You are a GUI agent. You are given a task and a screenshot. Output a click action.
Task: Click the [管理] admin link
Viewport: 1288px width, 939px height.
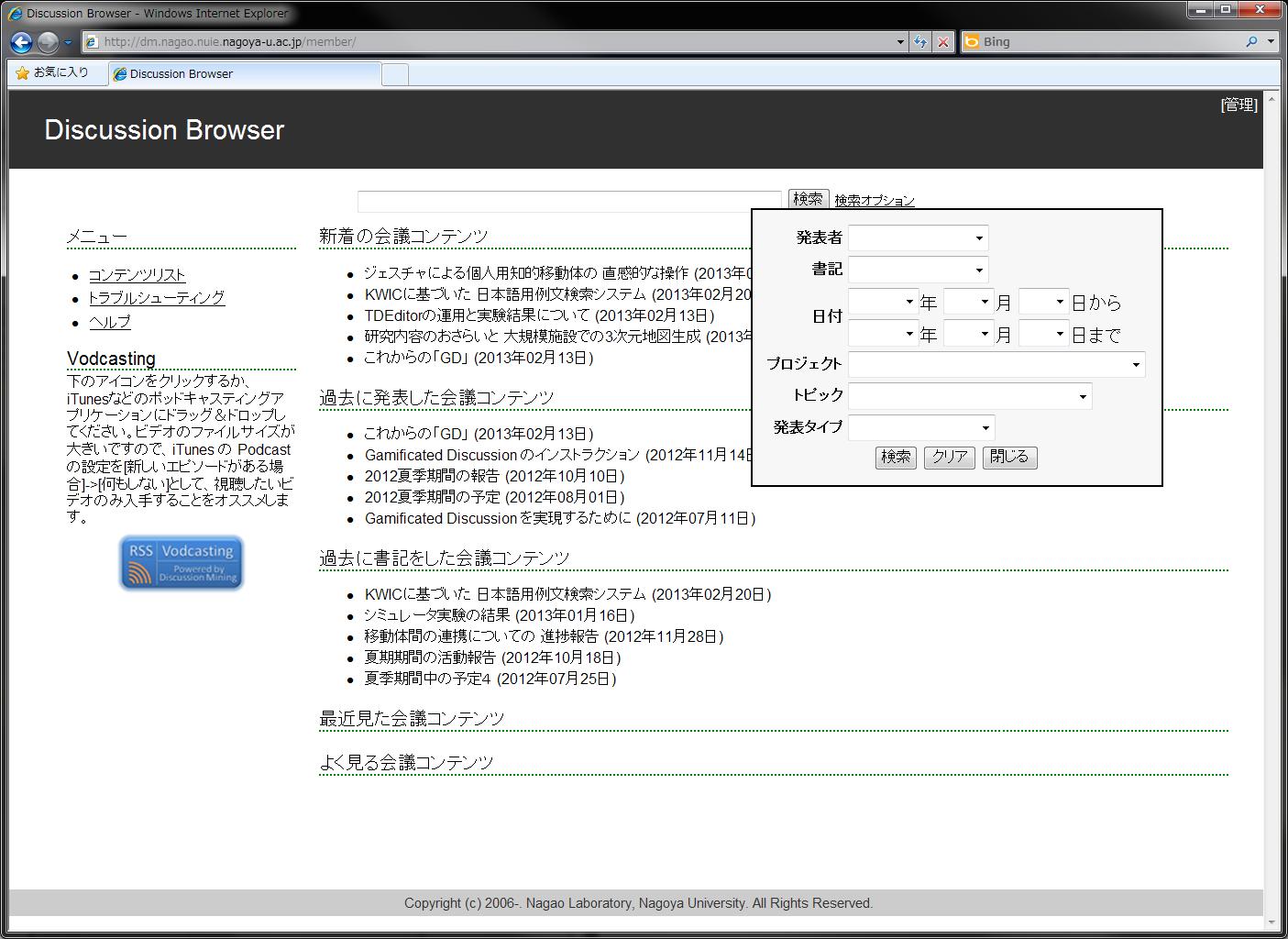tap(1239, 105)
